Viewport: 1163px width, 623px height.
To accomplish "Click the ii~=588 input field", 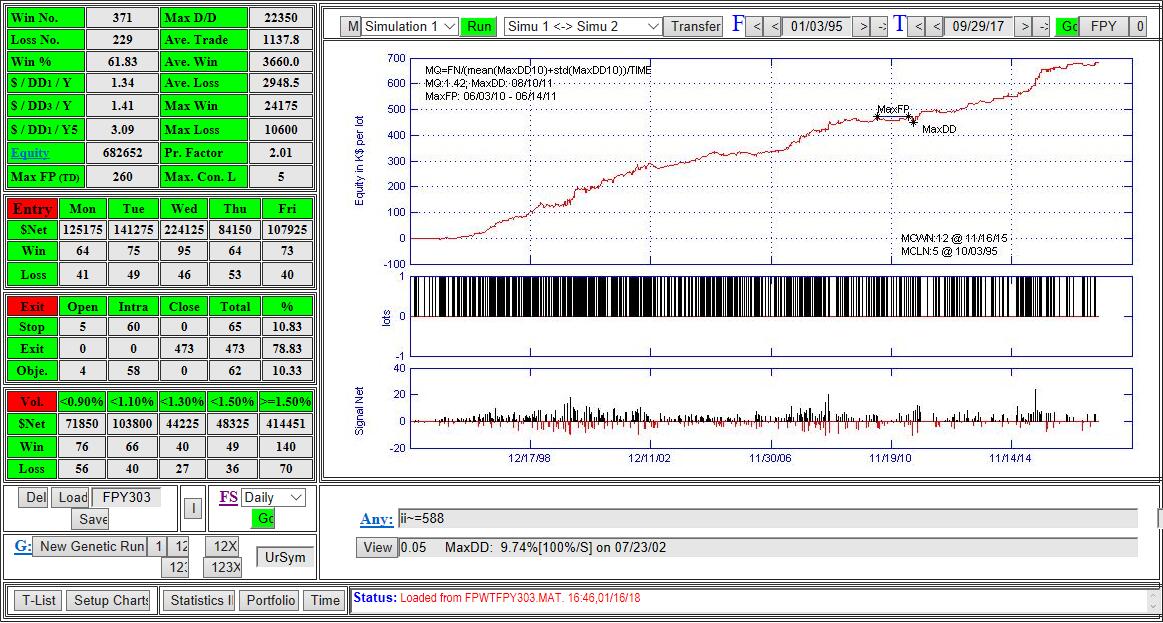I will 768,518.
